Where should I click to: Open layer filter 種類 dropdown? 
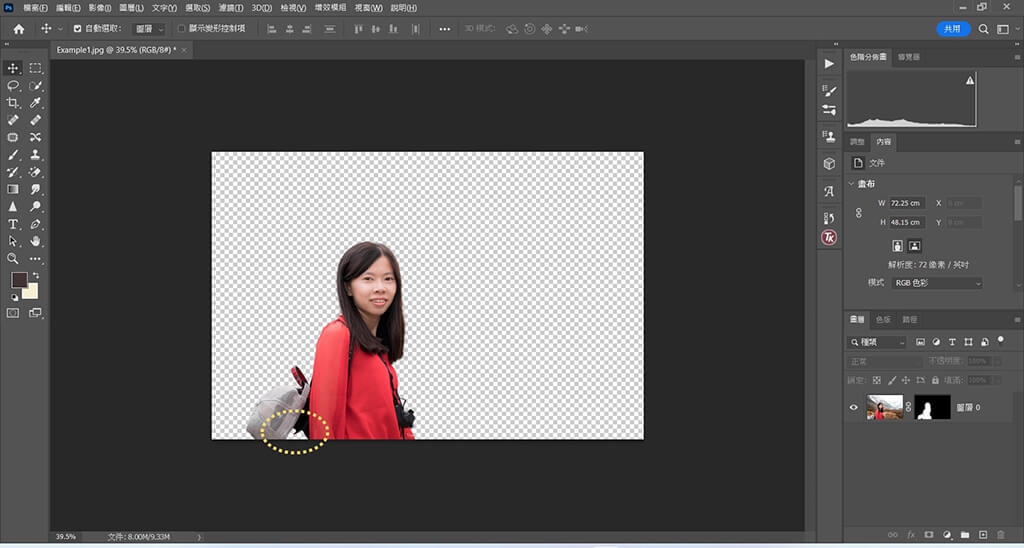pyautogui.click(x=877, y=342)
